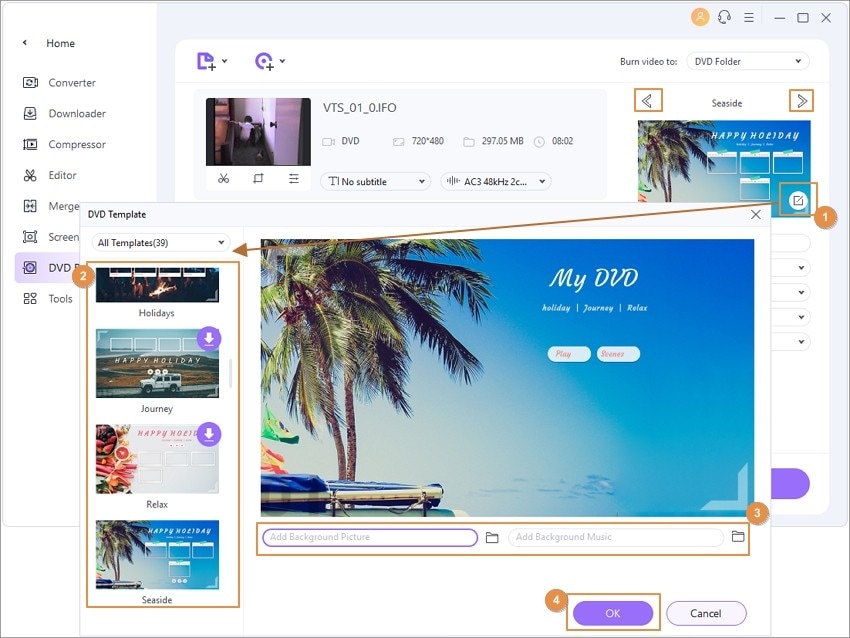Click the add files icon
Image resolution: width=850 pixels, height=638 pixels.
click(206, 61)
